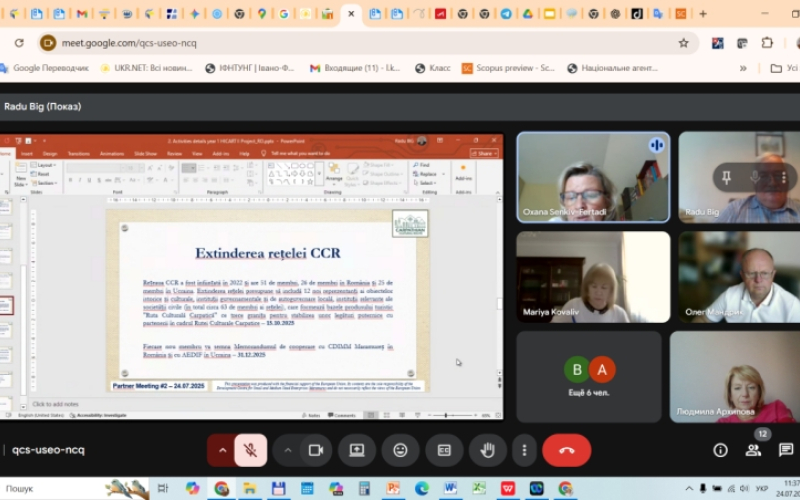The width and height of the screenshot is (800, 500).
Task: Open the 'Ещё 6 чел.' participants tile
Action: [x=589, y=377]
